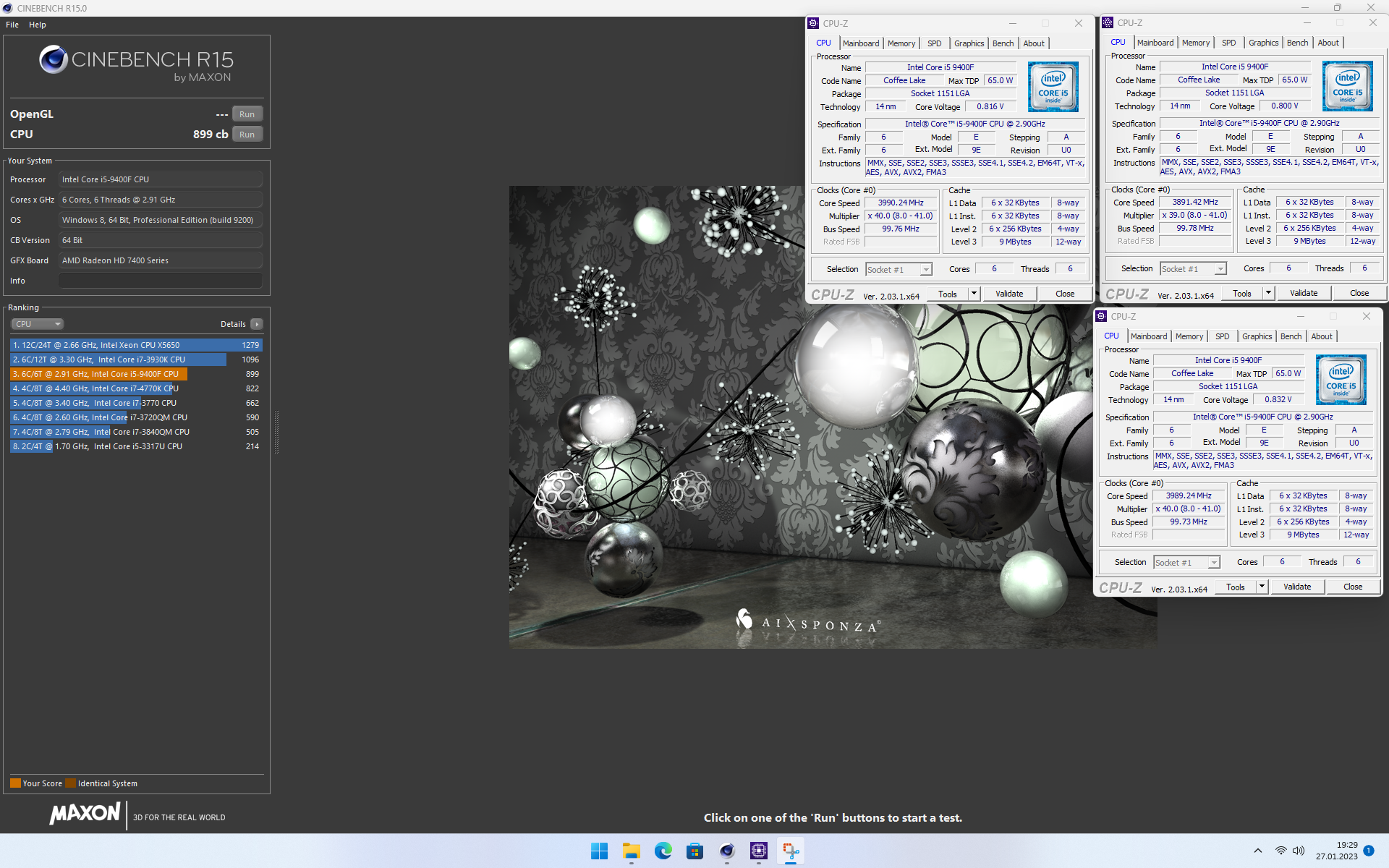Open SPD tab in top-left CPU-Z window
The height and width of the screenshot is (868, 1389).
click(934, 43)
